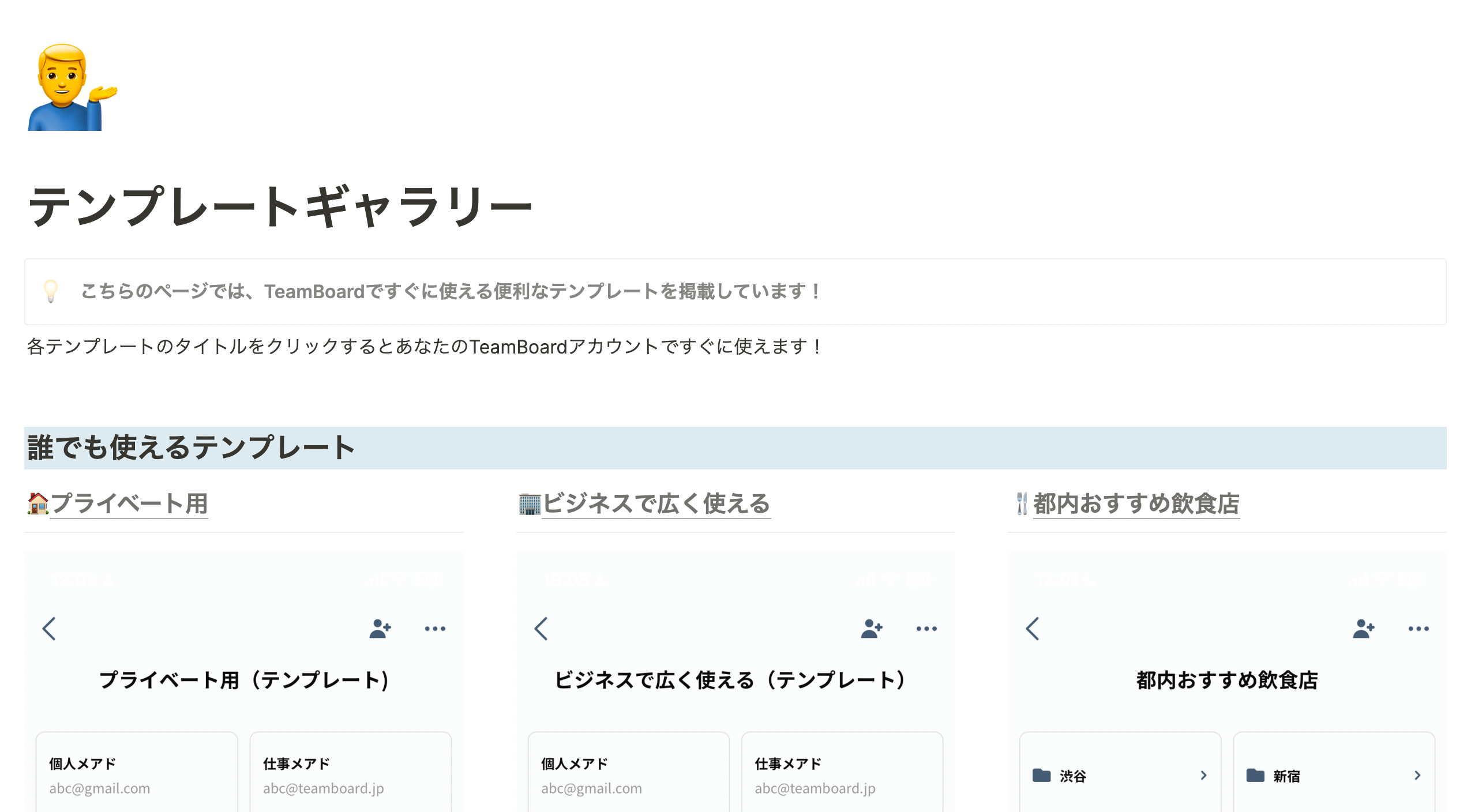Image resolution: width=1471 pixels, height=812 pixels.
Task: Expand the 新宿 folder chevron
Action: tap(1417, 776)
